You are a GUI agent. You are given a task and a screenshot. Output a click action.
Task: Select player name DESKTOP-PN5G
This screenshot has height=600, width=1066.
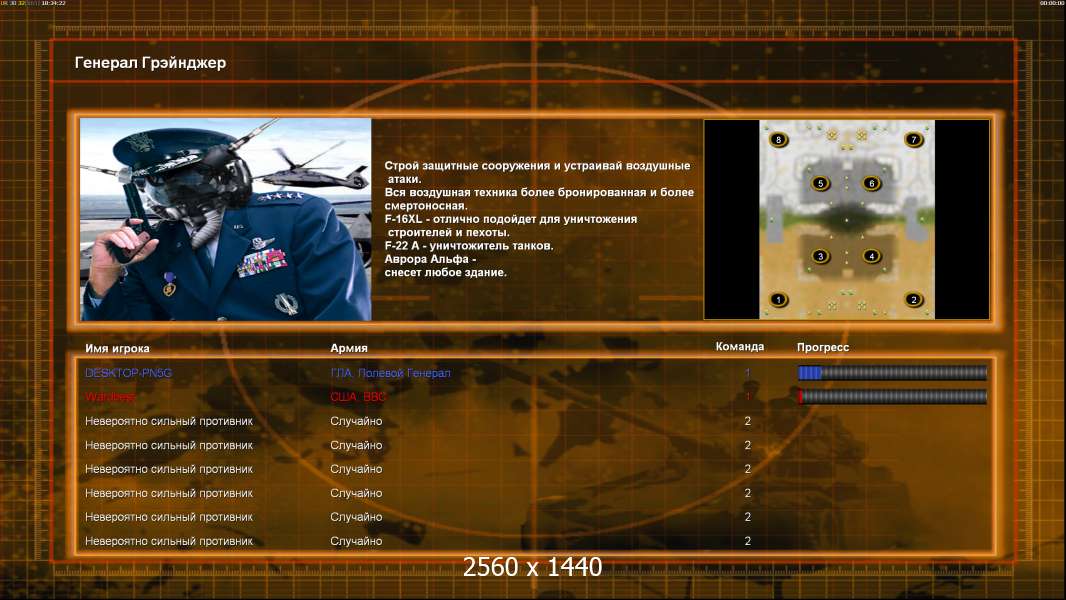[x=128, y=373]
